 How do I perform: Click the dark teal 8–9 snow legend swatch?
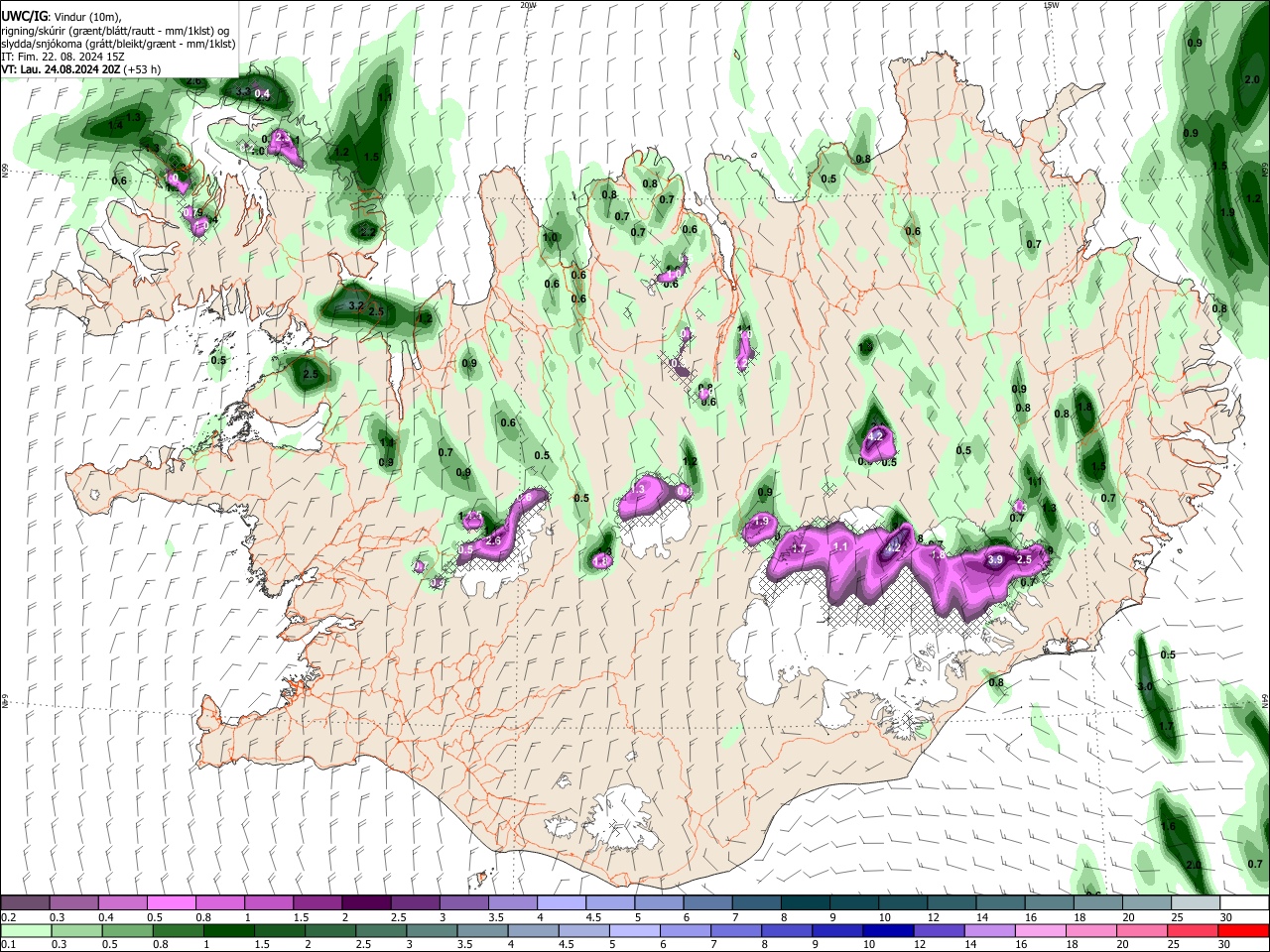coord(806,903)
